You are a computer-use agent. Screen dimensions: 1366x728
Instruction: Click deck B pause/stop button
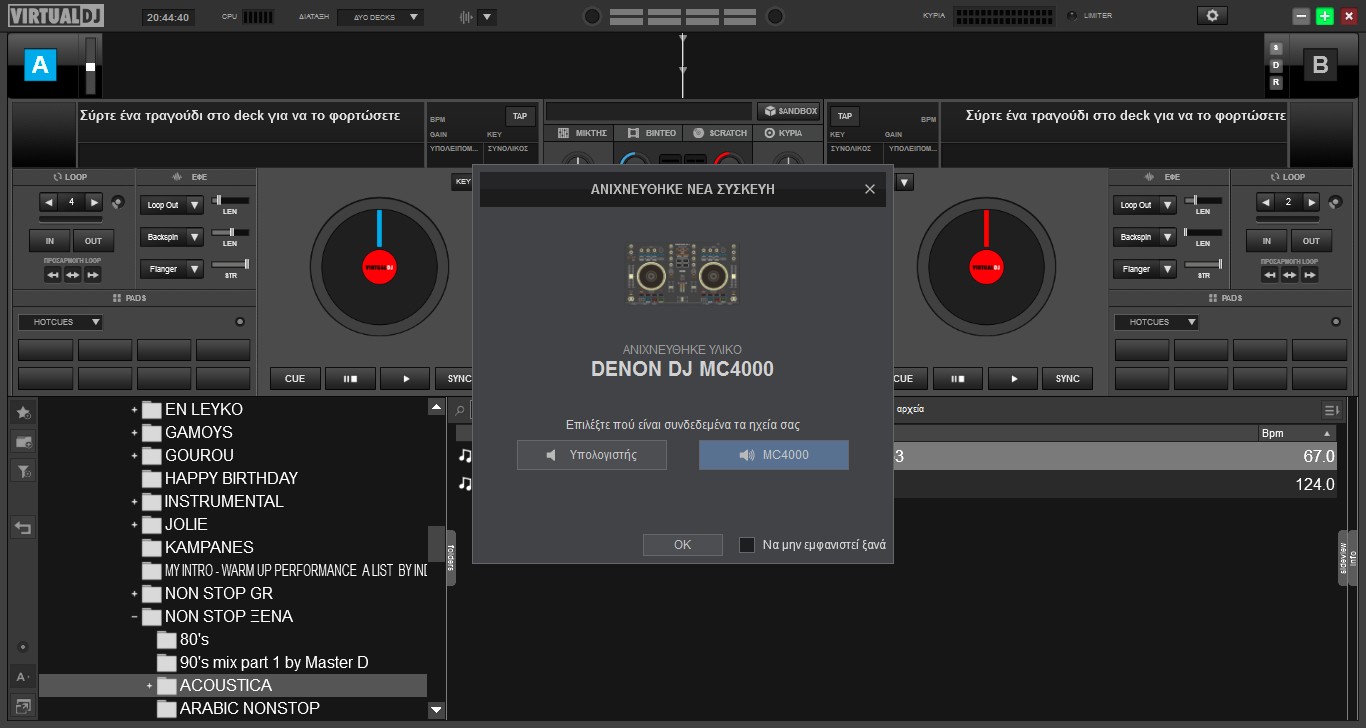click(959, 379)
